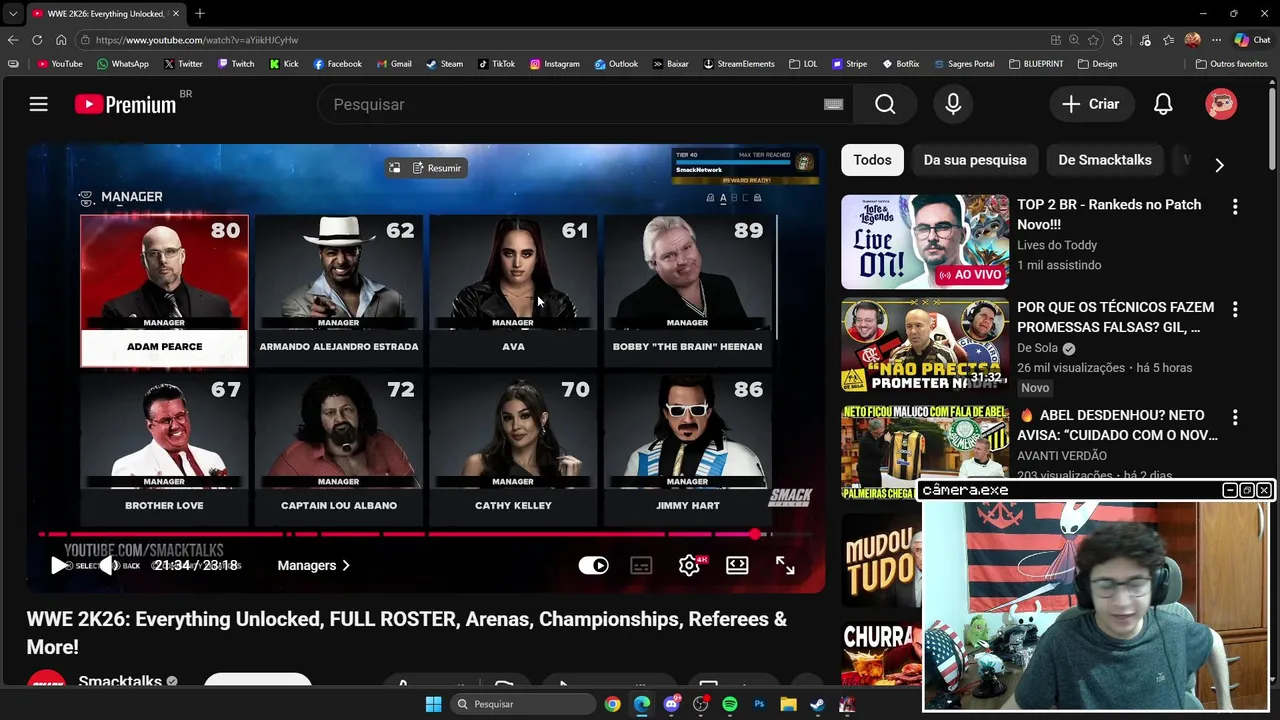Open the Windows Start menu
This screenshot has height=720, width=1280.
[433, 704]
